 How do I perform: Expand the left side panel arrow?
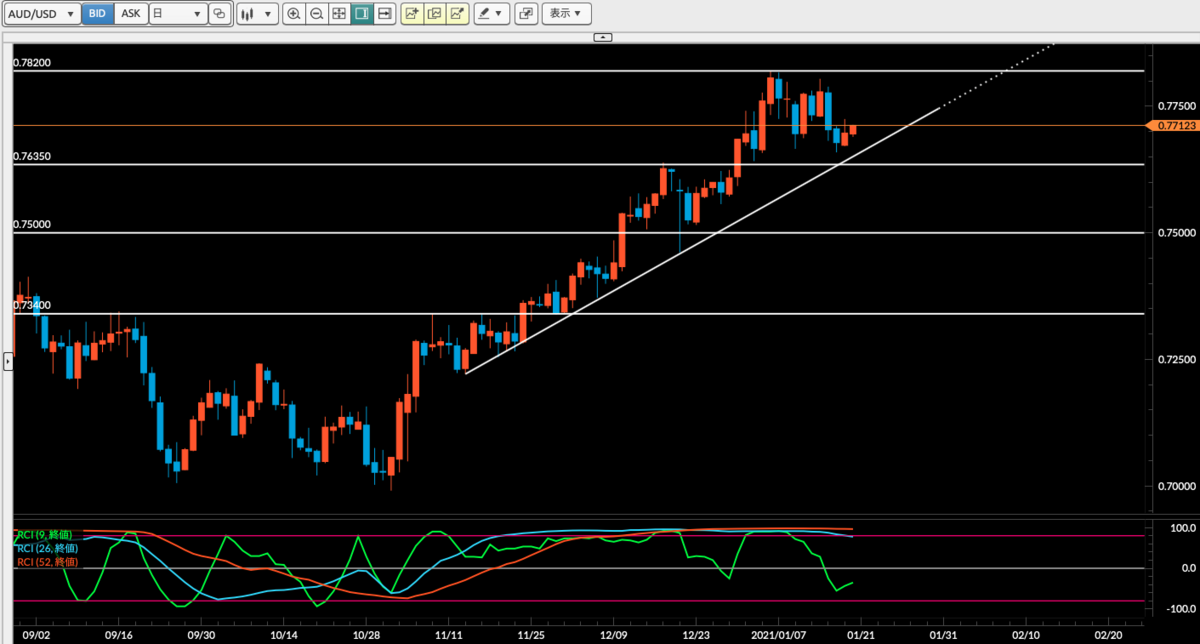point(8,361)
